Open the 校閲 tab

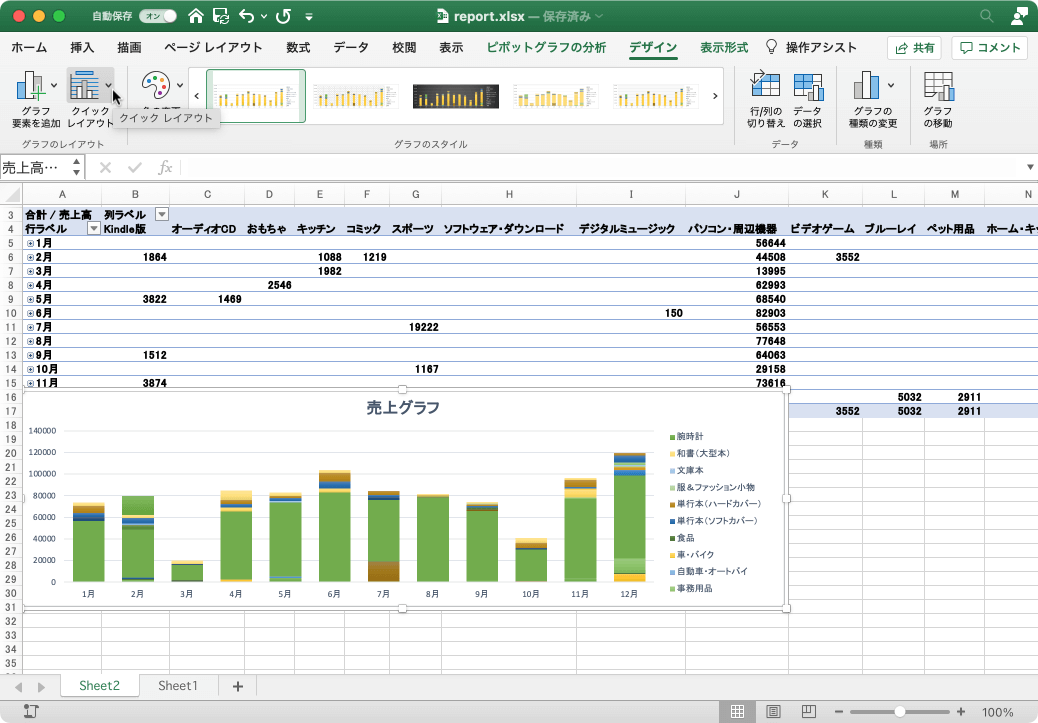pyautogui.click(x=404, y=47)
